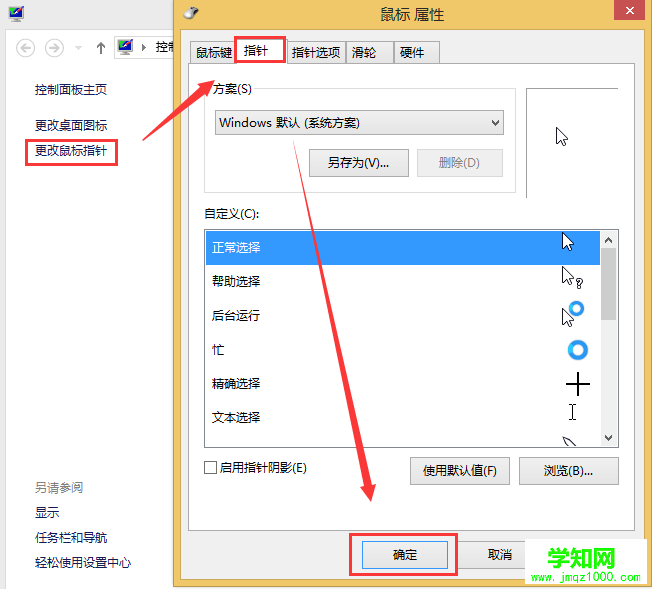Click the Forward arrow in the back window
The width and height of the screenshot is (652, 589).
point(54,48)
